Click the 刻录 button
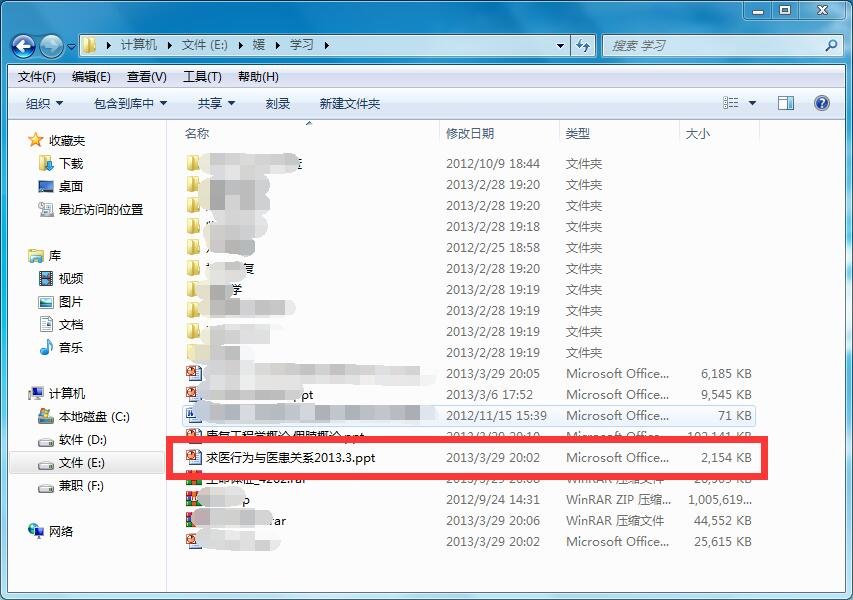Image resolution: width=853 pixels, height=600 pixels. (277, 103)
